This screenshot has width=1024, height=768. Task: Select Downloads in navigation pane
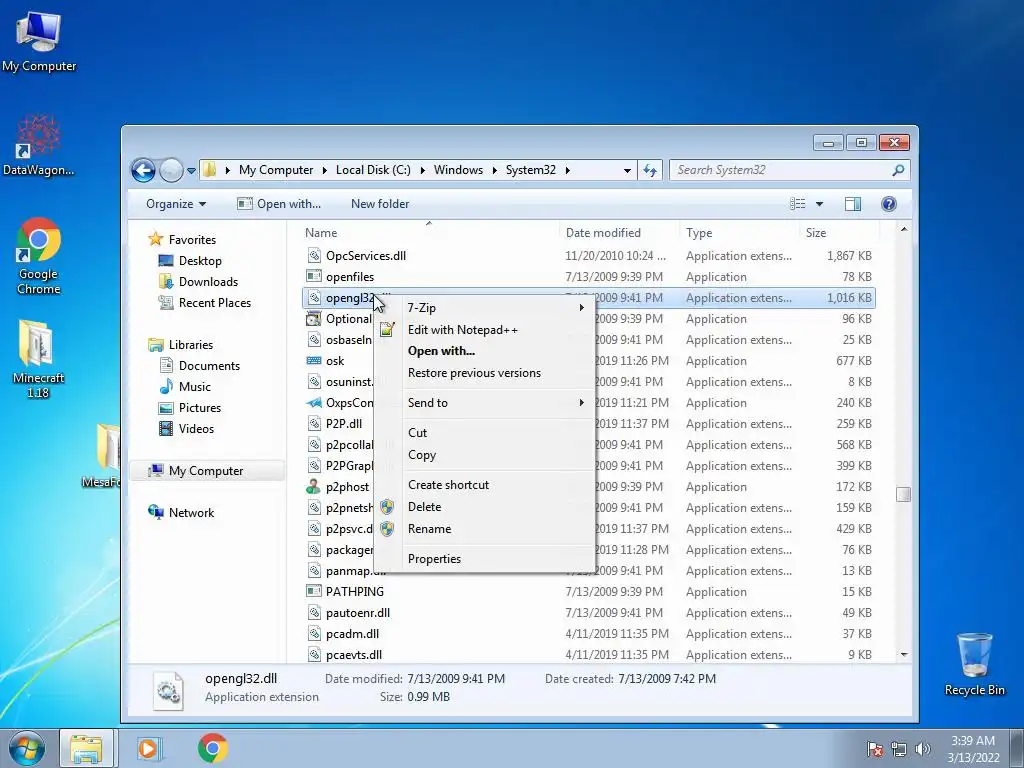click(199, 281)
